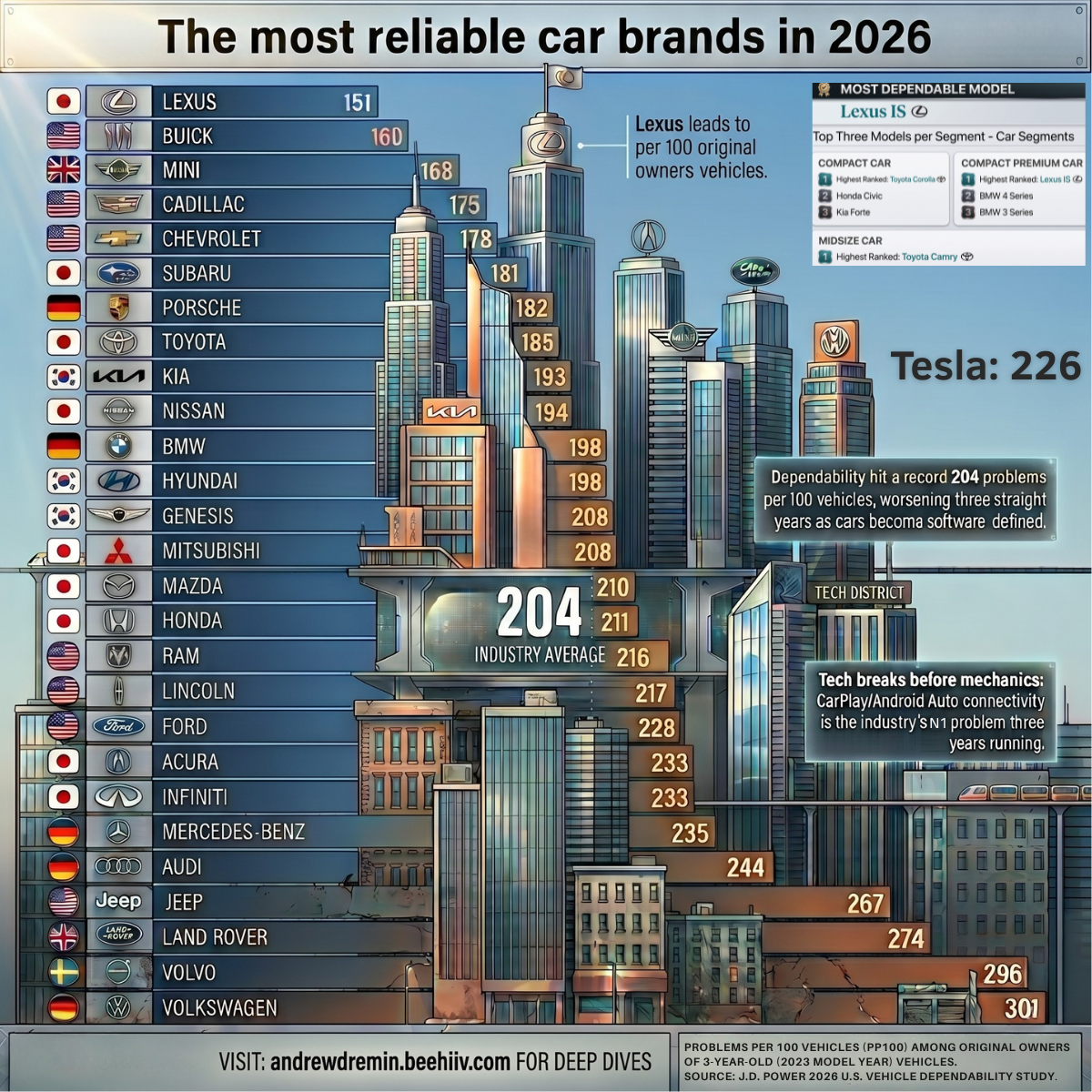The height and width of the screenshot is (1092, 1092).
Task: Click 'Honda Civic' in Compact Car list
Action: [x=859, y=196]
